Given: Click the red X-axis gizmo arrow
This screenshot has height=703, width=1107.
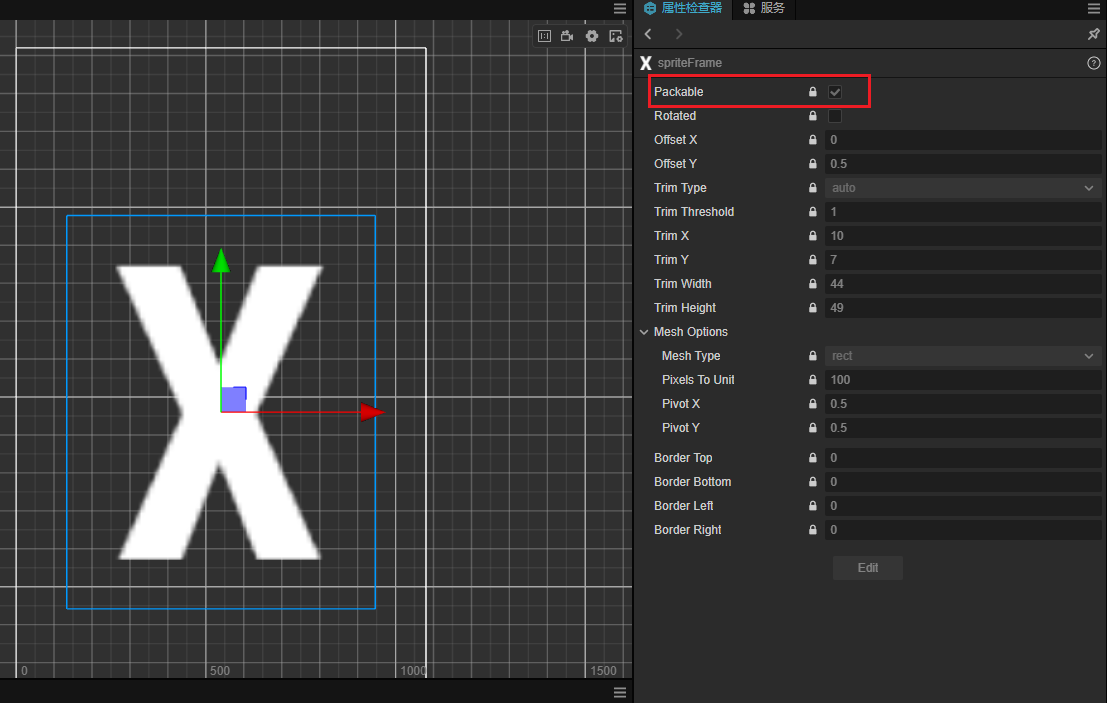Looking at the screenshot, I should (x=372, y=412).
